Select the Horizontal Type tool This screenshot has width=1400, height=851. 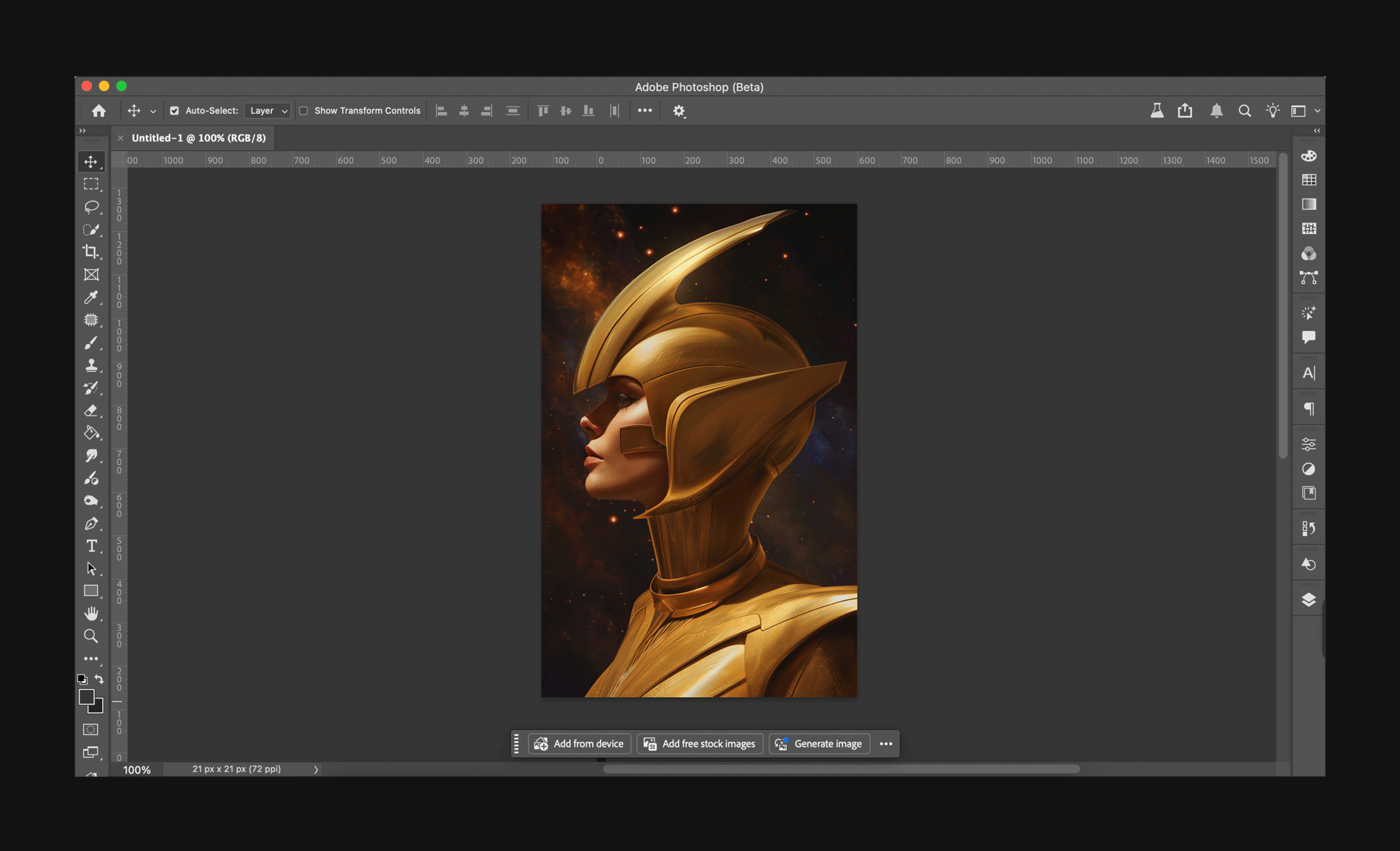pos(90,546)
